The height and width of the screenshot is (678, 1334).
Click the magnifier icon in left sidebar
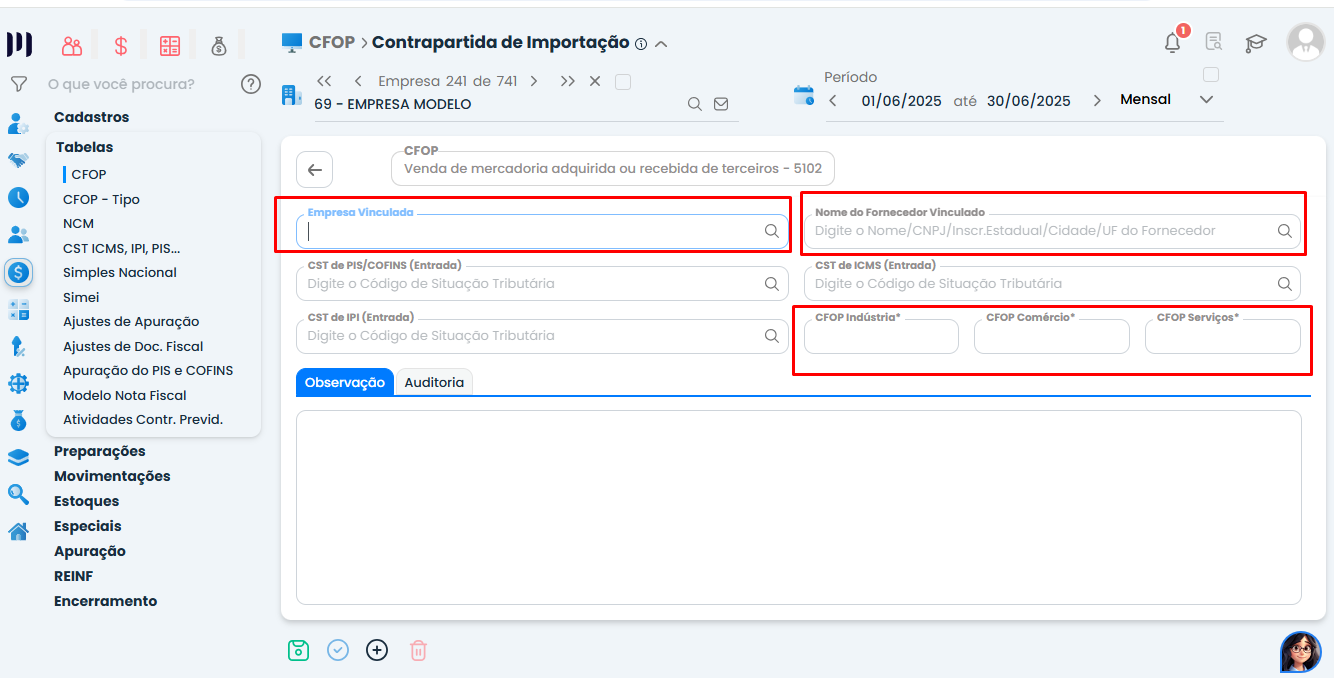[18, 494]
